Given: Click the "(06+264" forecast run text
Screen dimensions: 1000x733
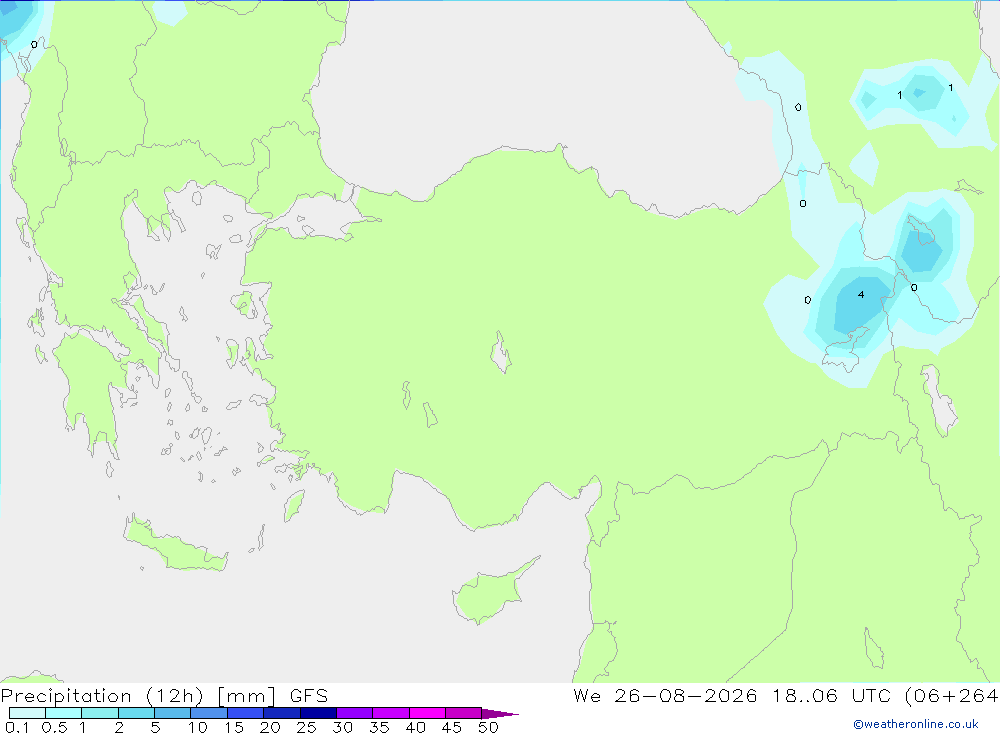Looking at the screenshot, I should (952, 696).
